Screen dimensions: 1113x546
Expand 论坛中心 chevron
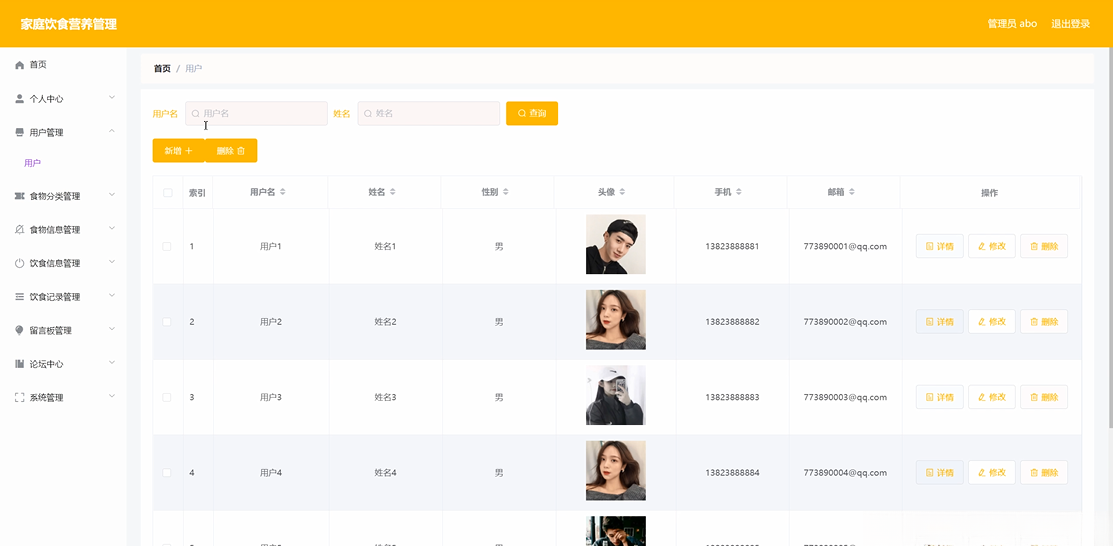click(112, 362)
